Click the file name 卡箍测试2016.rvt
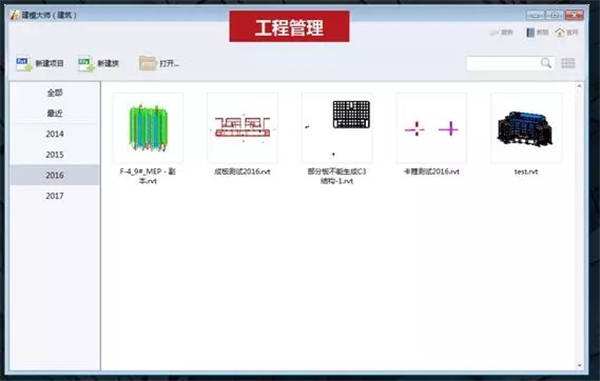The height and width of the screenshot is (381, 600). (x=431, y=171)
